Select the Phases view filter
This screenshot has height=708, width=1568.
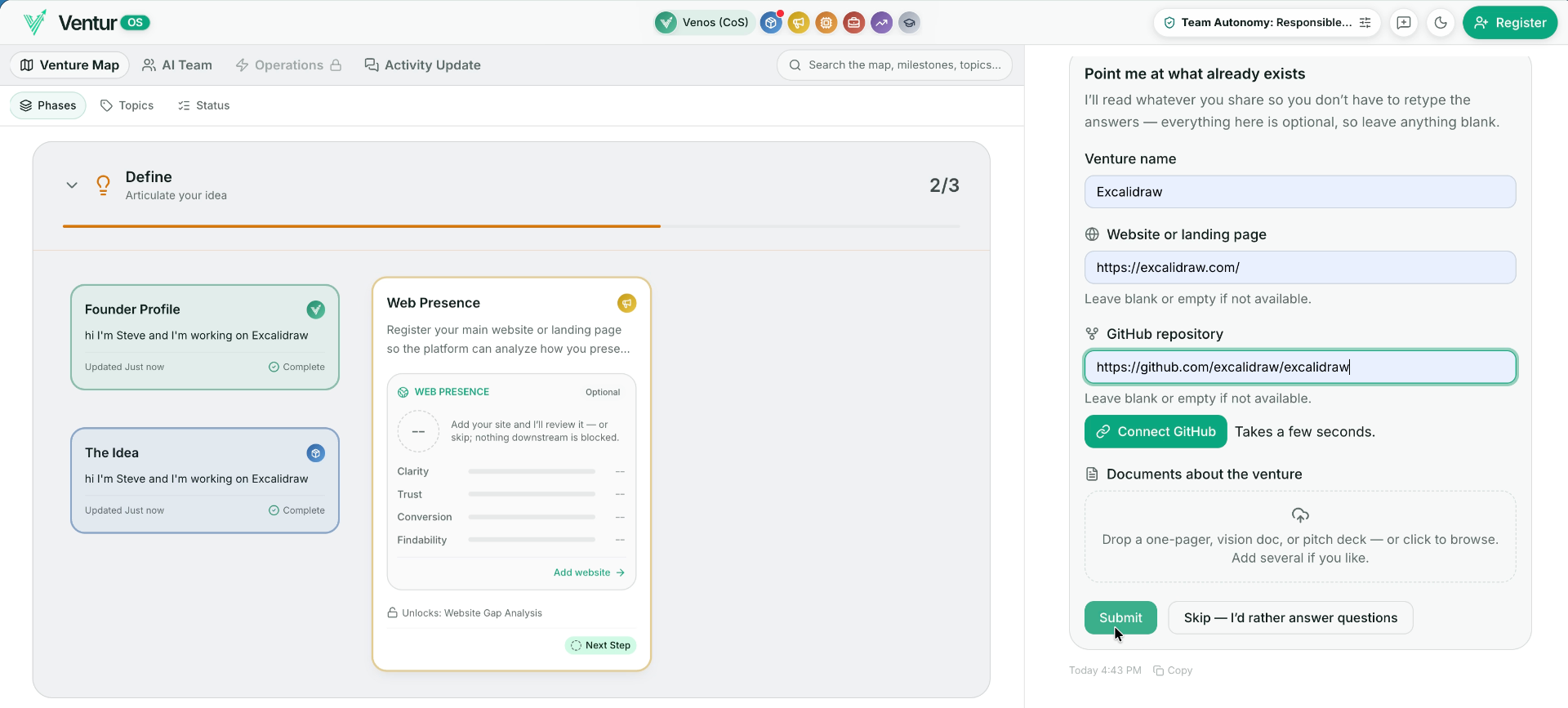pyautogui.click(x=48, y=105)
